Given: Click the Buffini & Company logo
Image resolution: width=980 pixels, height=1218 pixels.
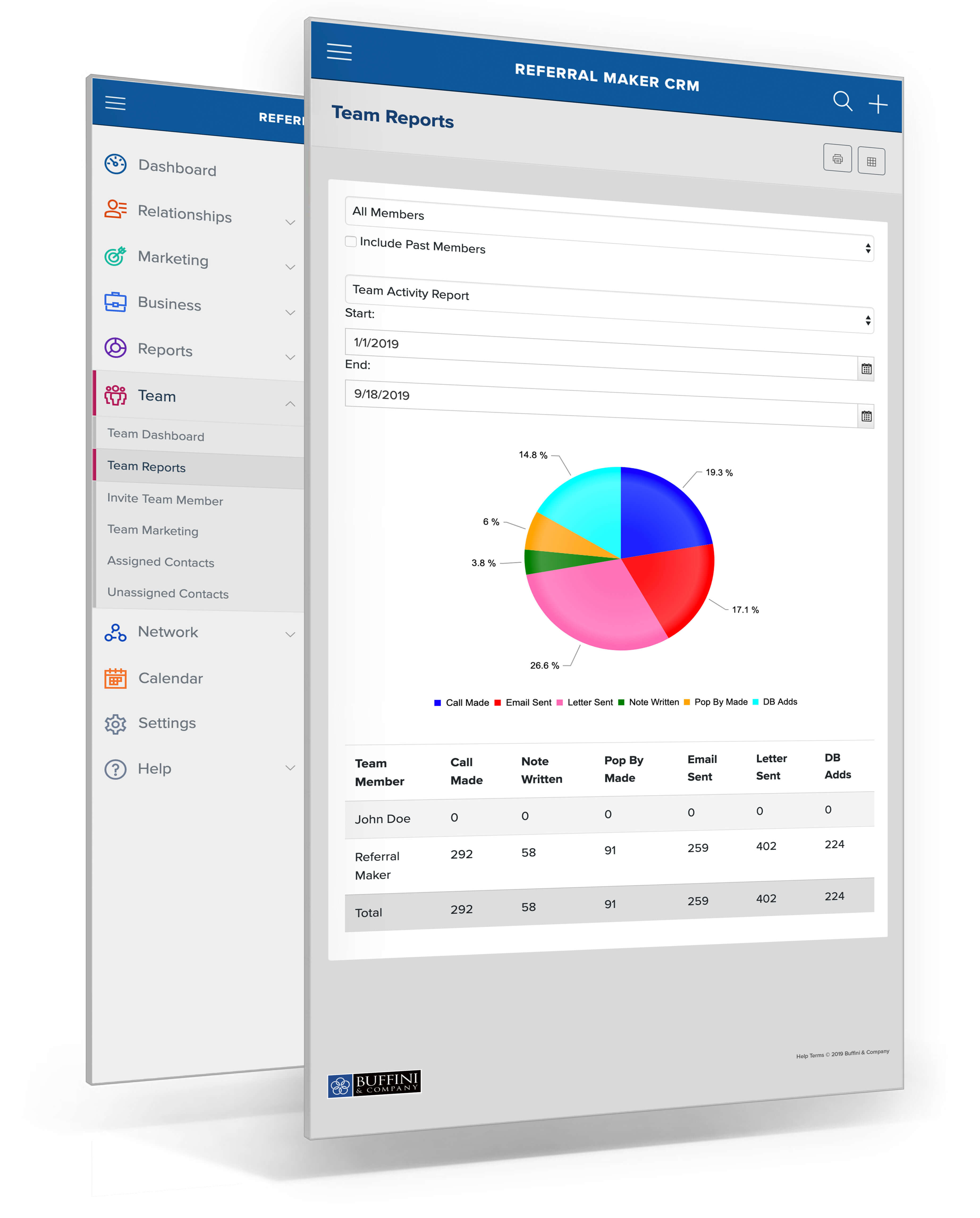Looking at the screenshot, I should (374, 1084).
